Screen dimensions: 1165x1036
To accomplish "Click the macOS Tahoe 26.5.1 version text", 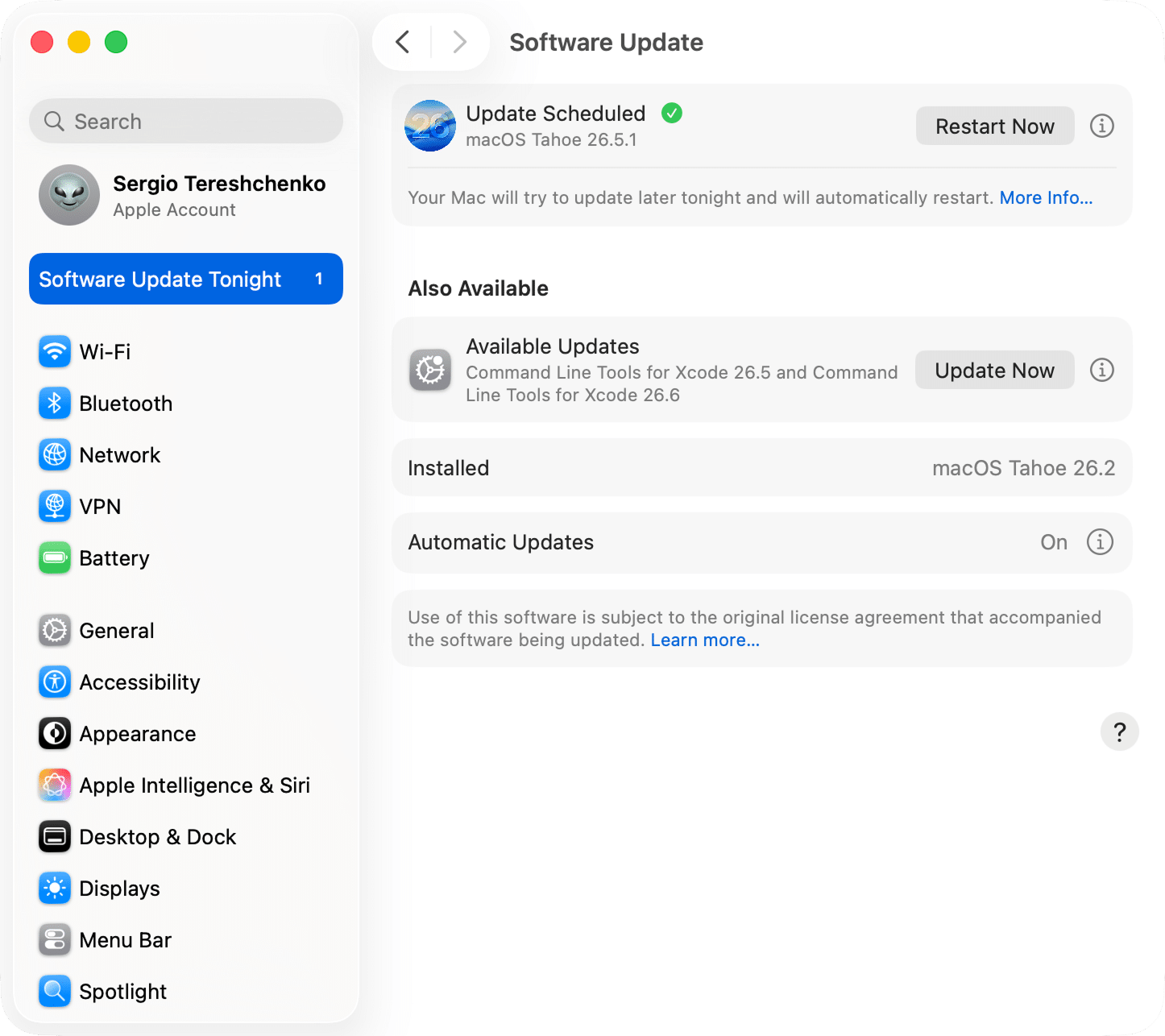I will 551,140.
